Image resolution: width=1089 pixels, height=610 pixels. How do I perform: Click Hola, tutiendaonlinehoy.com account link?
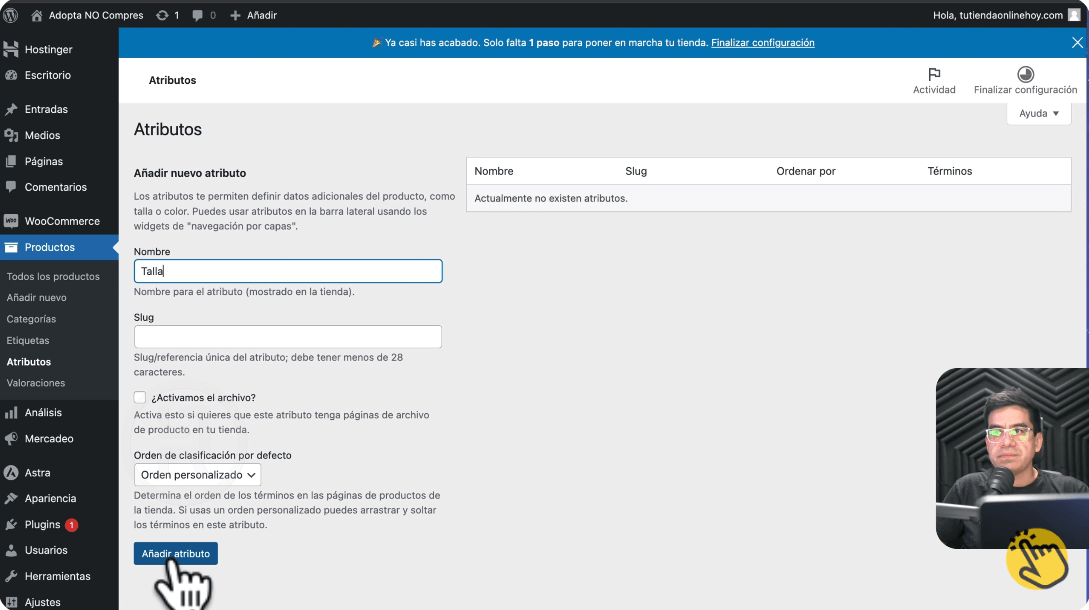[x=998, y=15]
